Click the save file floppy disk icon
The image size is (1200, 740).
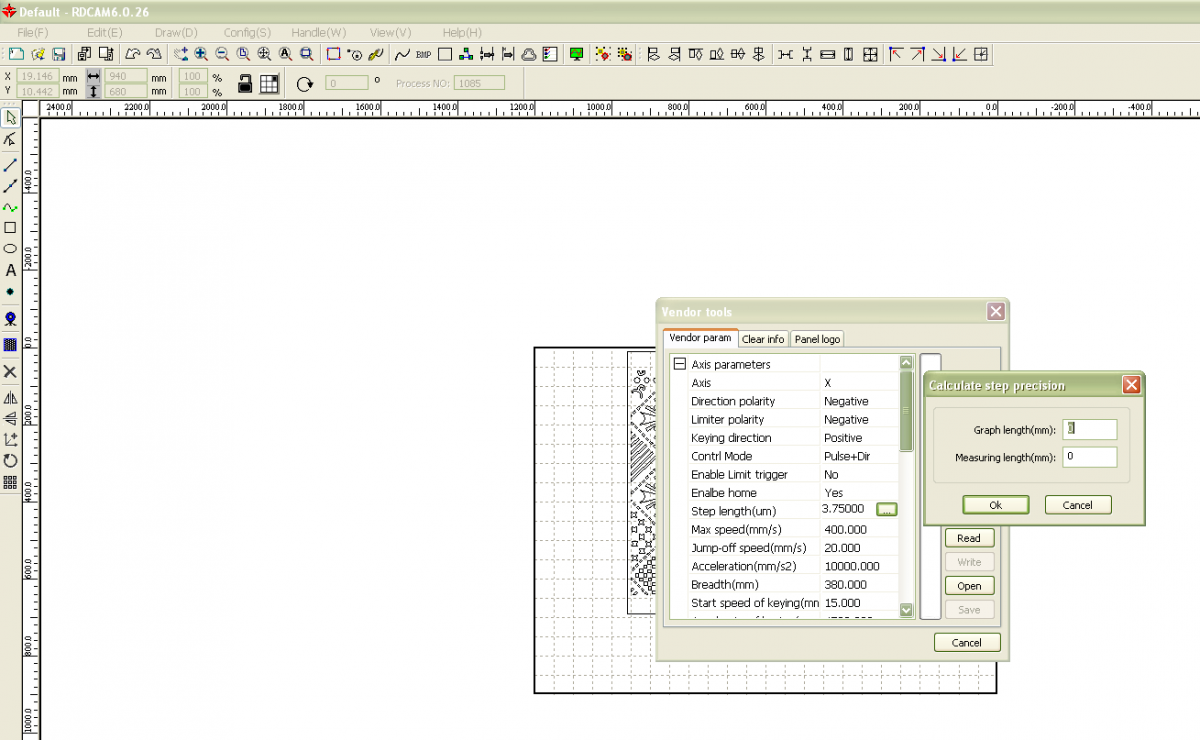coord(59,54)
